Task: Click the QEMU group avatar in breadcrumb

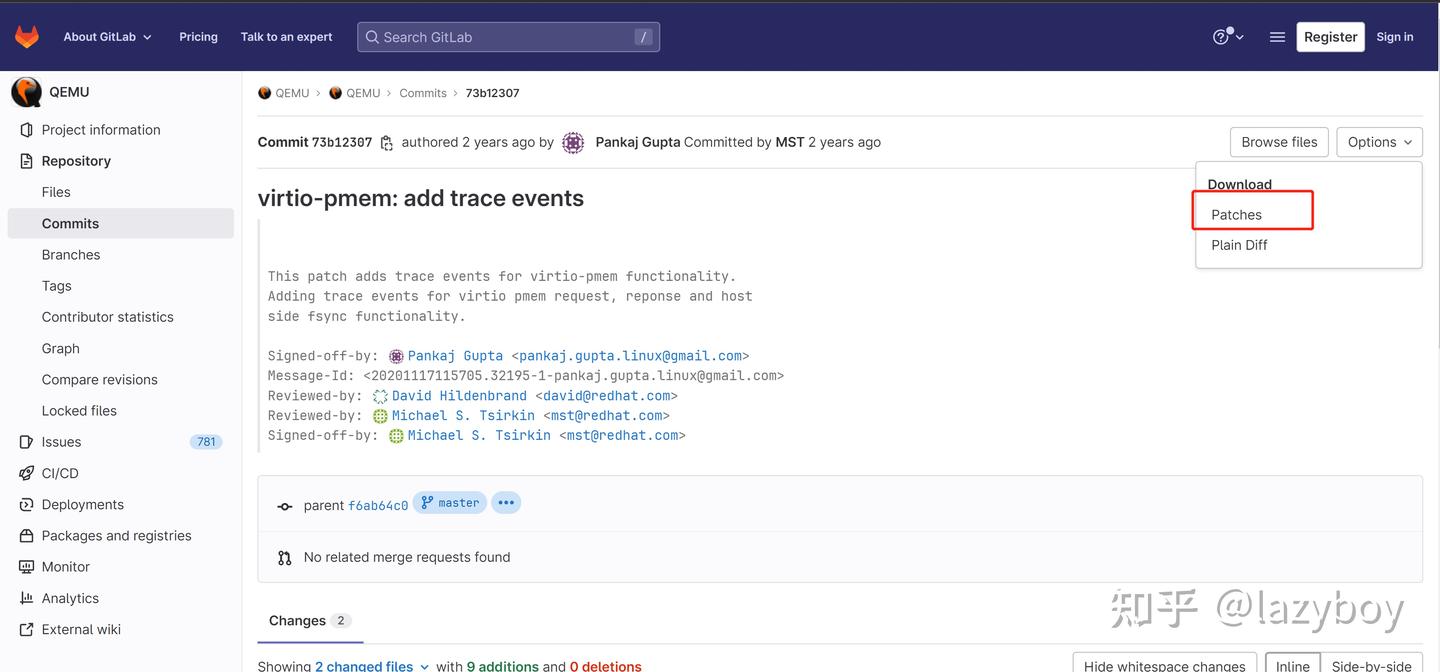Action: (x=265, y=93)
